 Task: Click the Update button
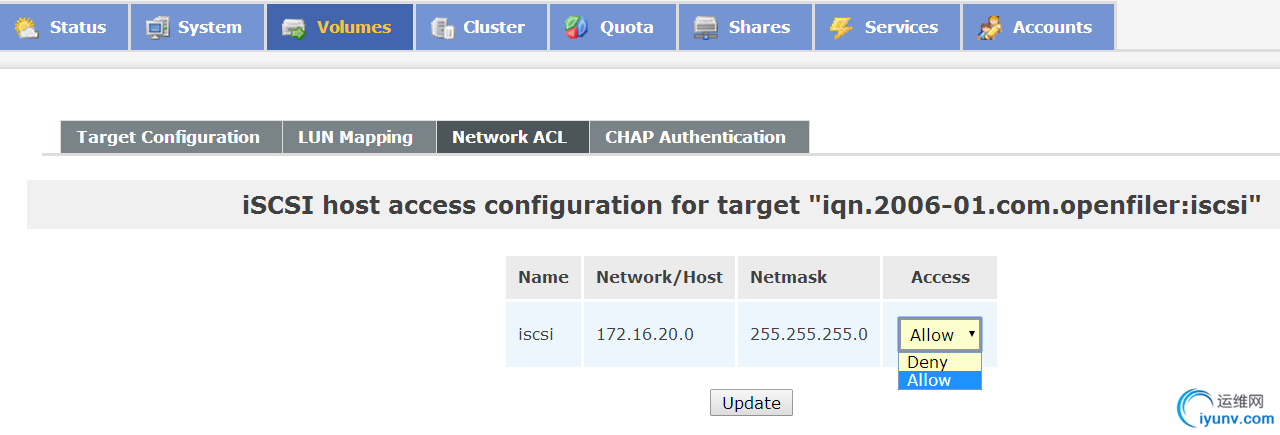[751, 403]
